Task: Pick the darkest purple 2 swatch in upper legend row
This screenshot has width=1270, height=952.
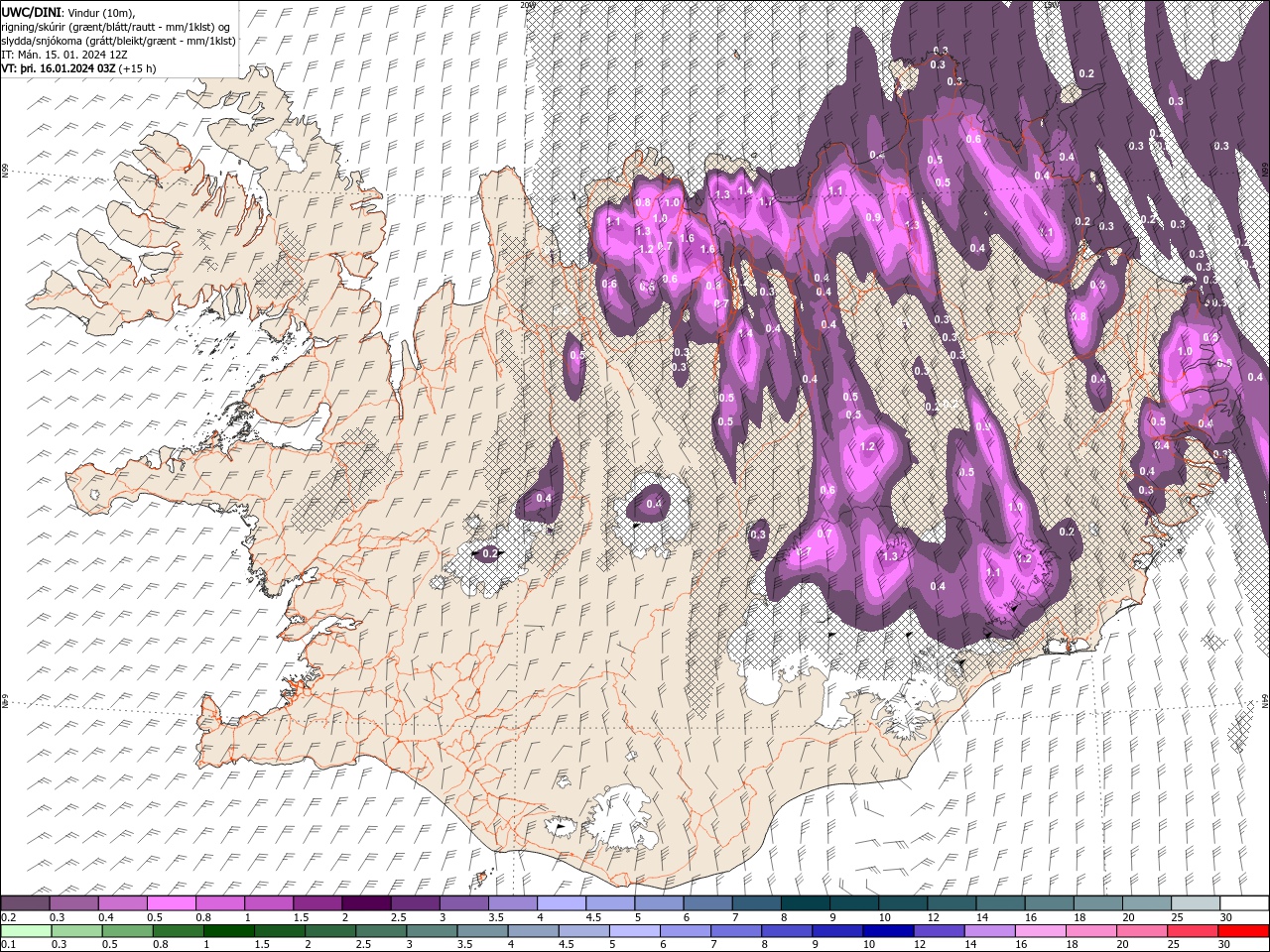Action: click(x=366, y=903)
